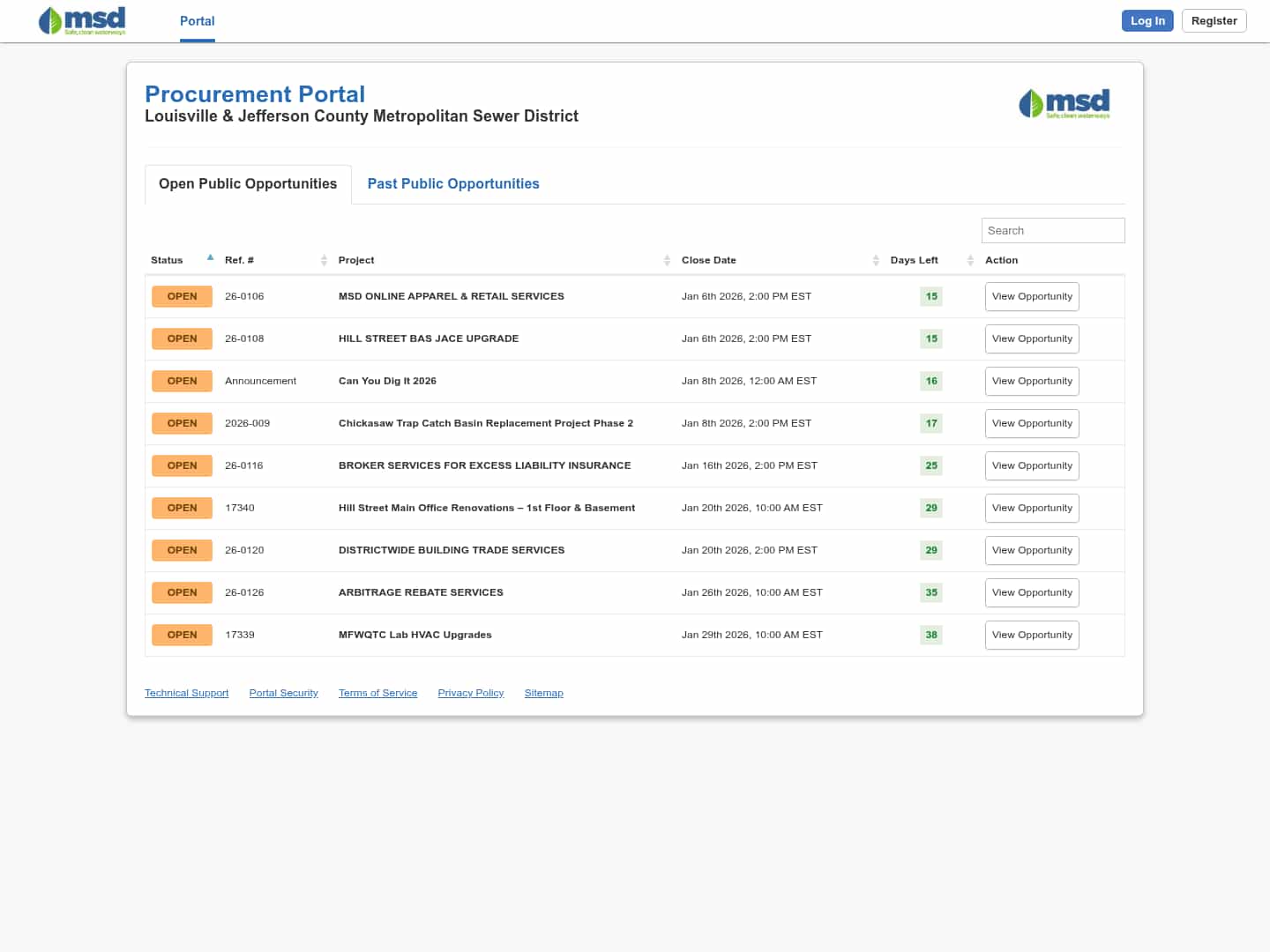Screen dimensions: 1270x952
Task: Open the Portal navigation item
Action: point(198,21)
